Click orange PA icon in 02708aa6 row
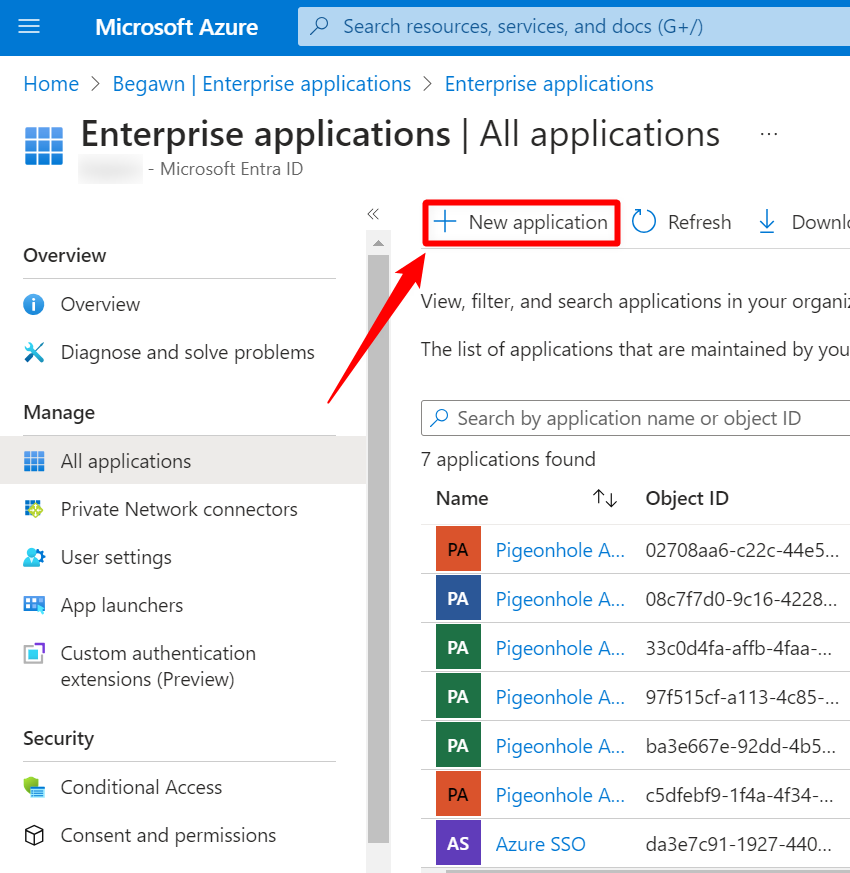Image resolution: width=850 pixels, height=873 pixels. [458, 549]
